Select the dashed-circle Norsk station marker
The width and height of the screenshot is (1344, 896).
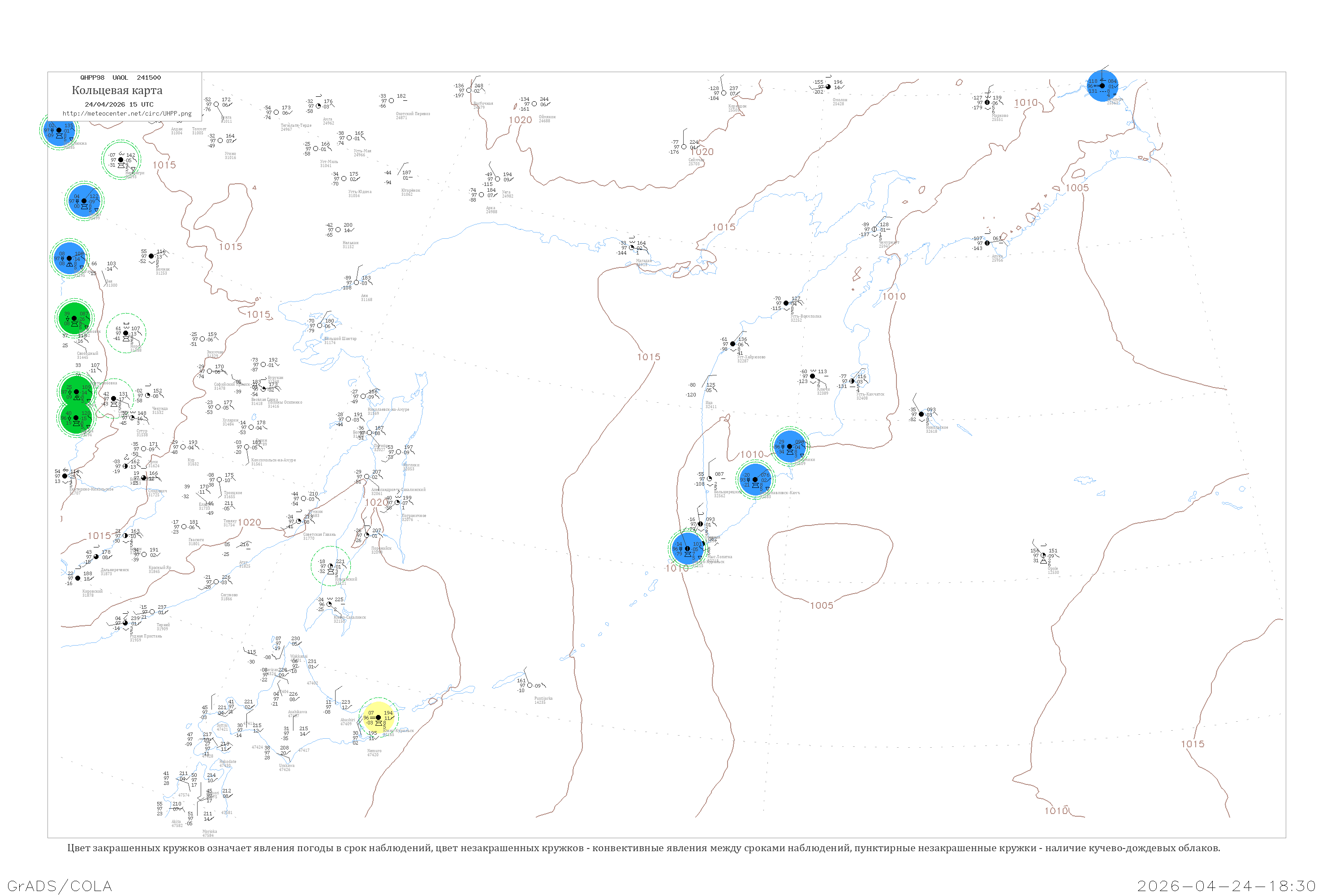pyautogui.click(x=126, y=333)
